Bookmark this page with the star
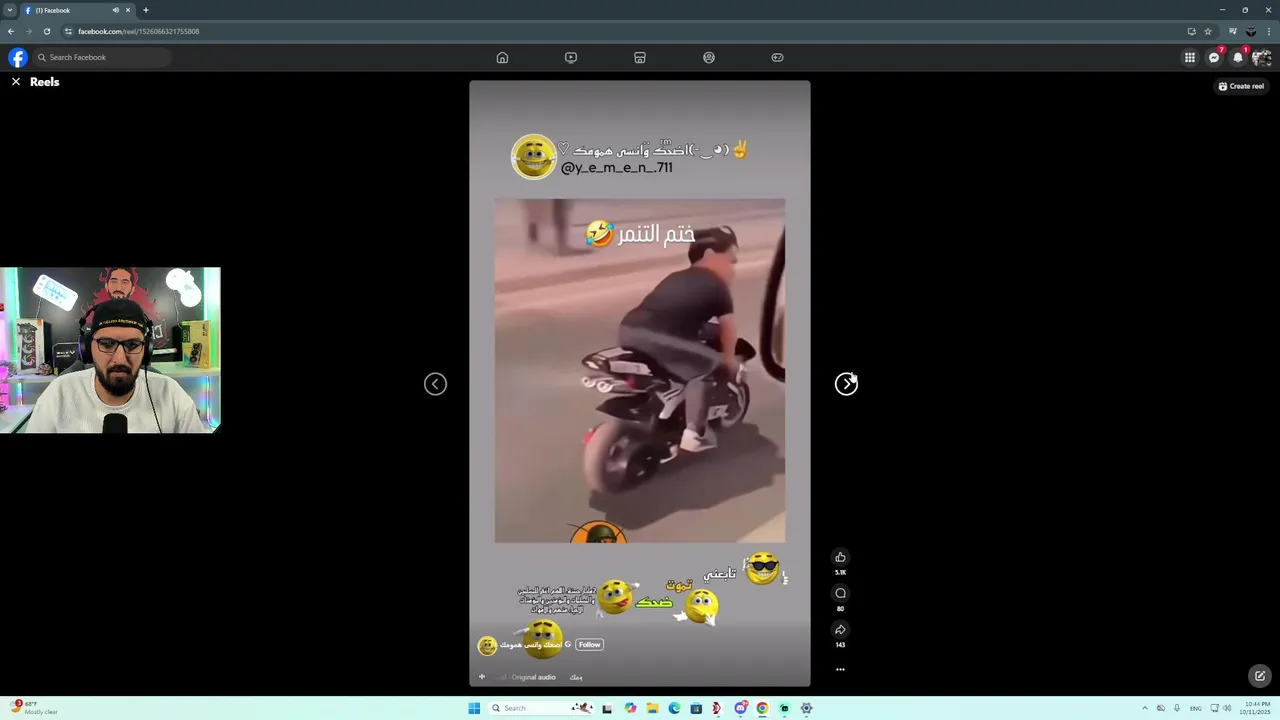The height and width of the screenshot is (720, 1280). 1208,31
